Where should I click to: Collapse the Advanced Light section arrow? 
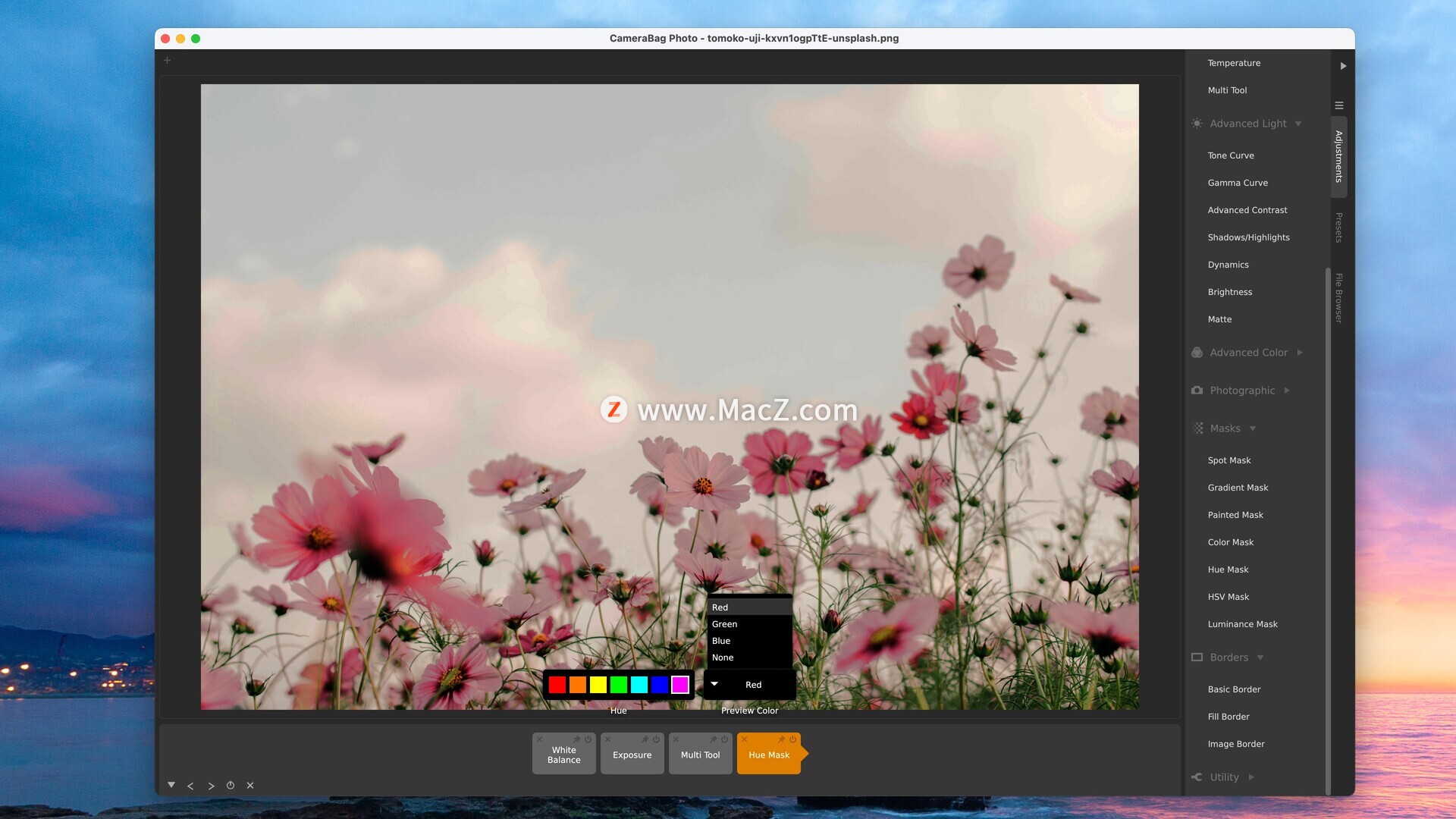[x=1298, y=124]
